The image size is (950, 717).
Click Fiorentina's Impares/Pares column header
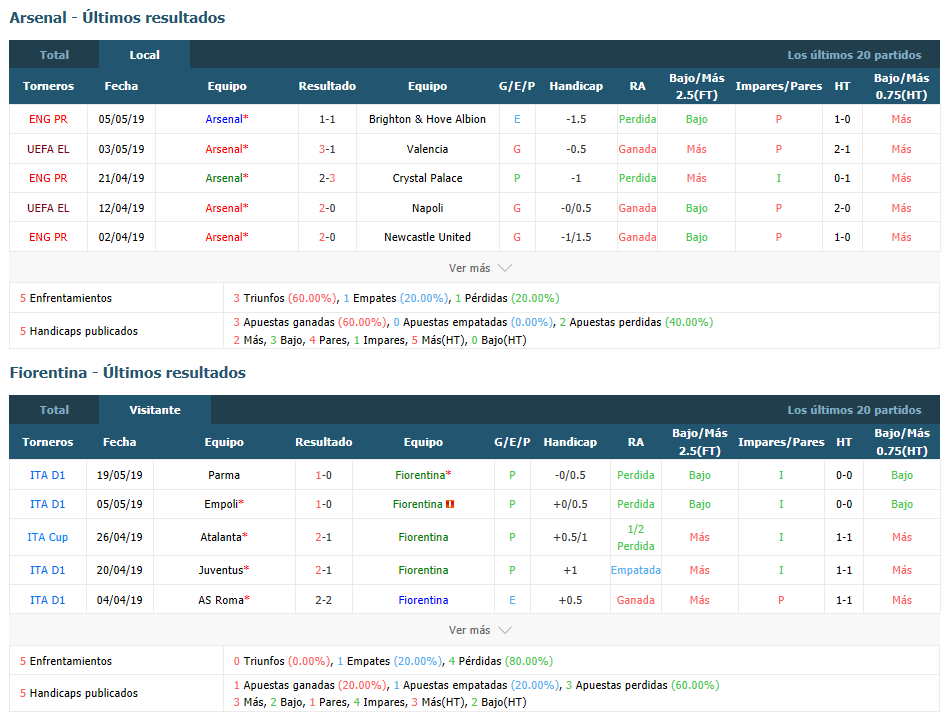(781, 442)
